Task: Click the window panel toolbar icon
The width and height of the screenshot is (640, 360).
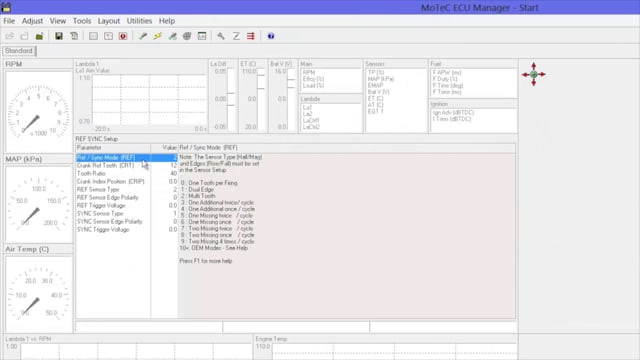Action: tap(202, 36)
